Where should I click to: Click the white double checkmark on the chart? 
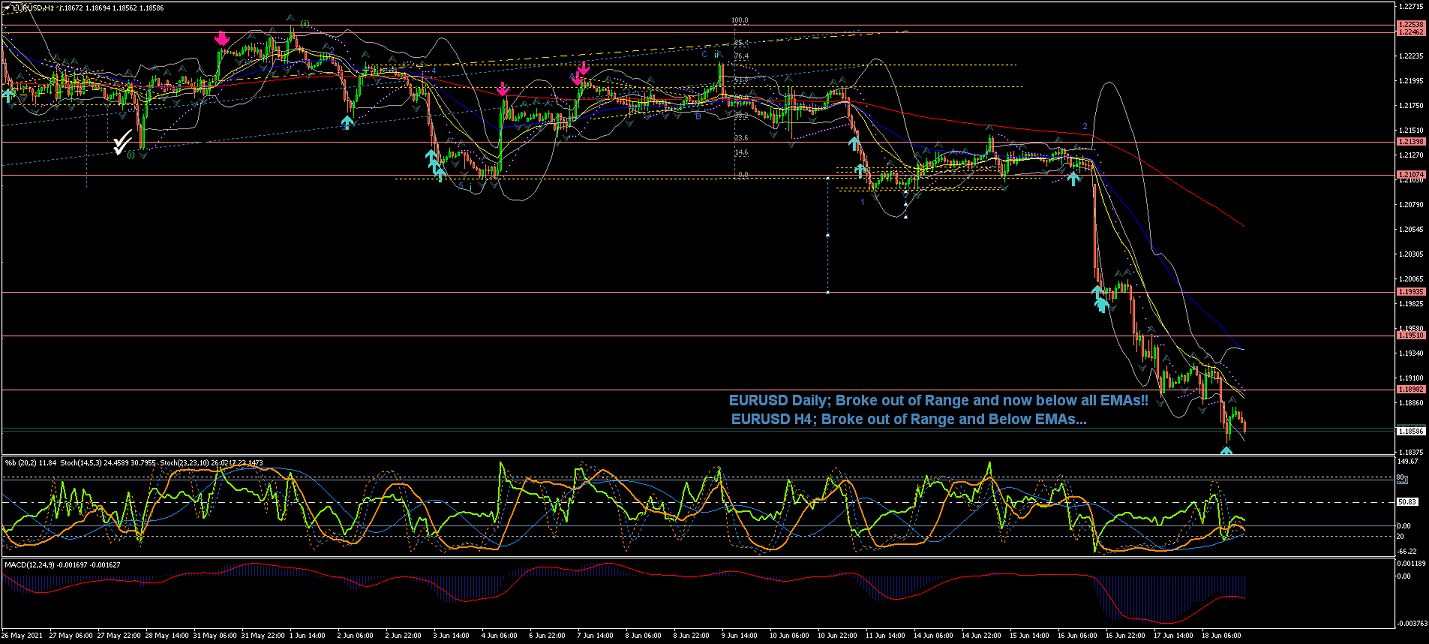(x=122, y=144)
